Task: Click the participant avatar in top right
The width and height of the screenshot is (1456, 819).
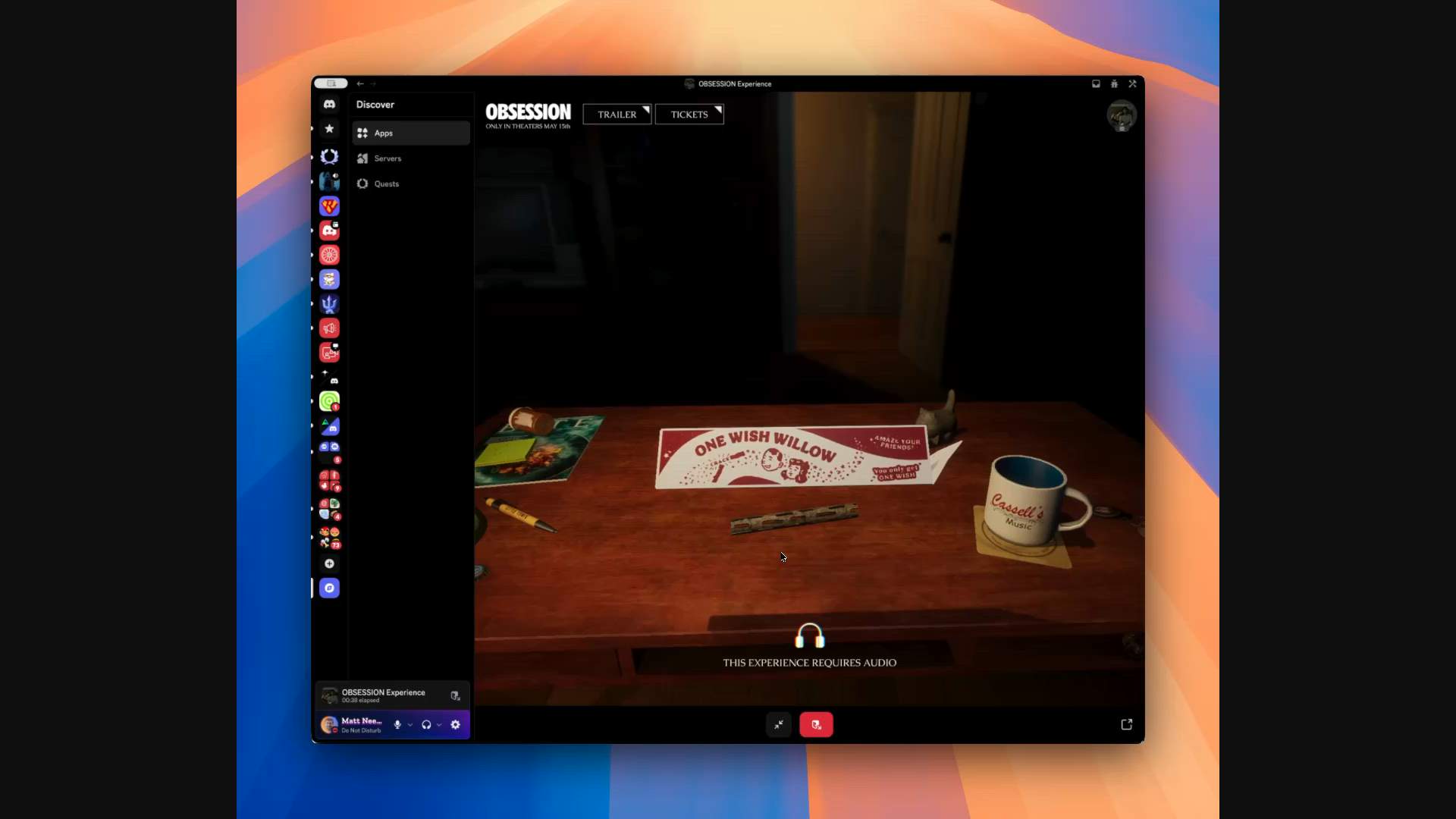Action: (1122, 116)
